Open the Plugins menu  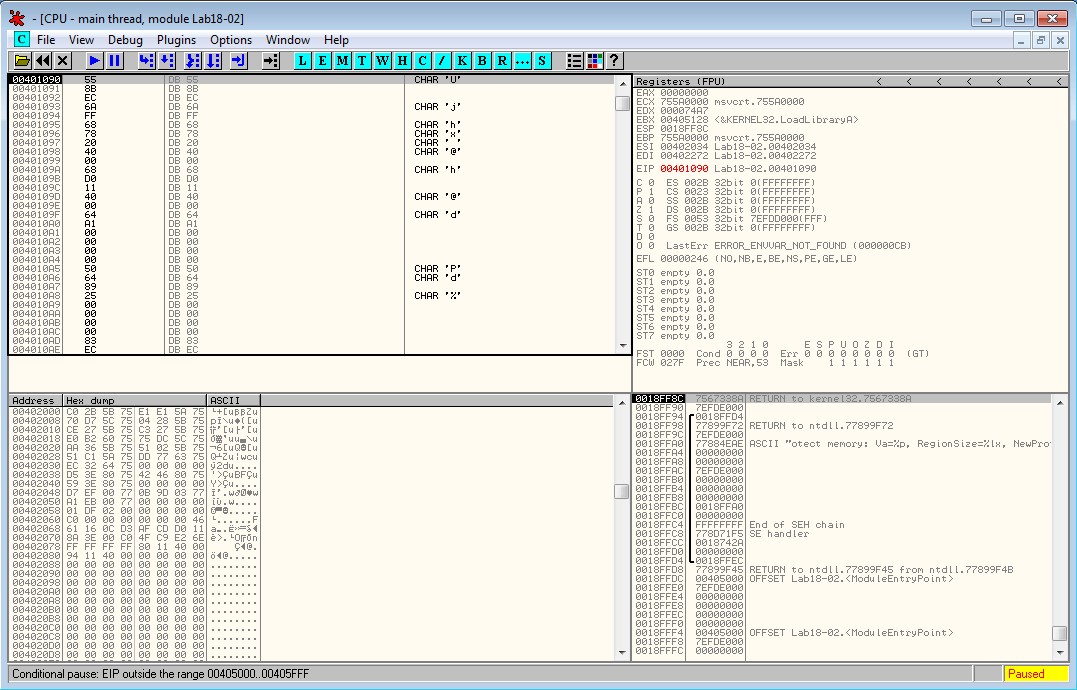point(176,40)
